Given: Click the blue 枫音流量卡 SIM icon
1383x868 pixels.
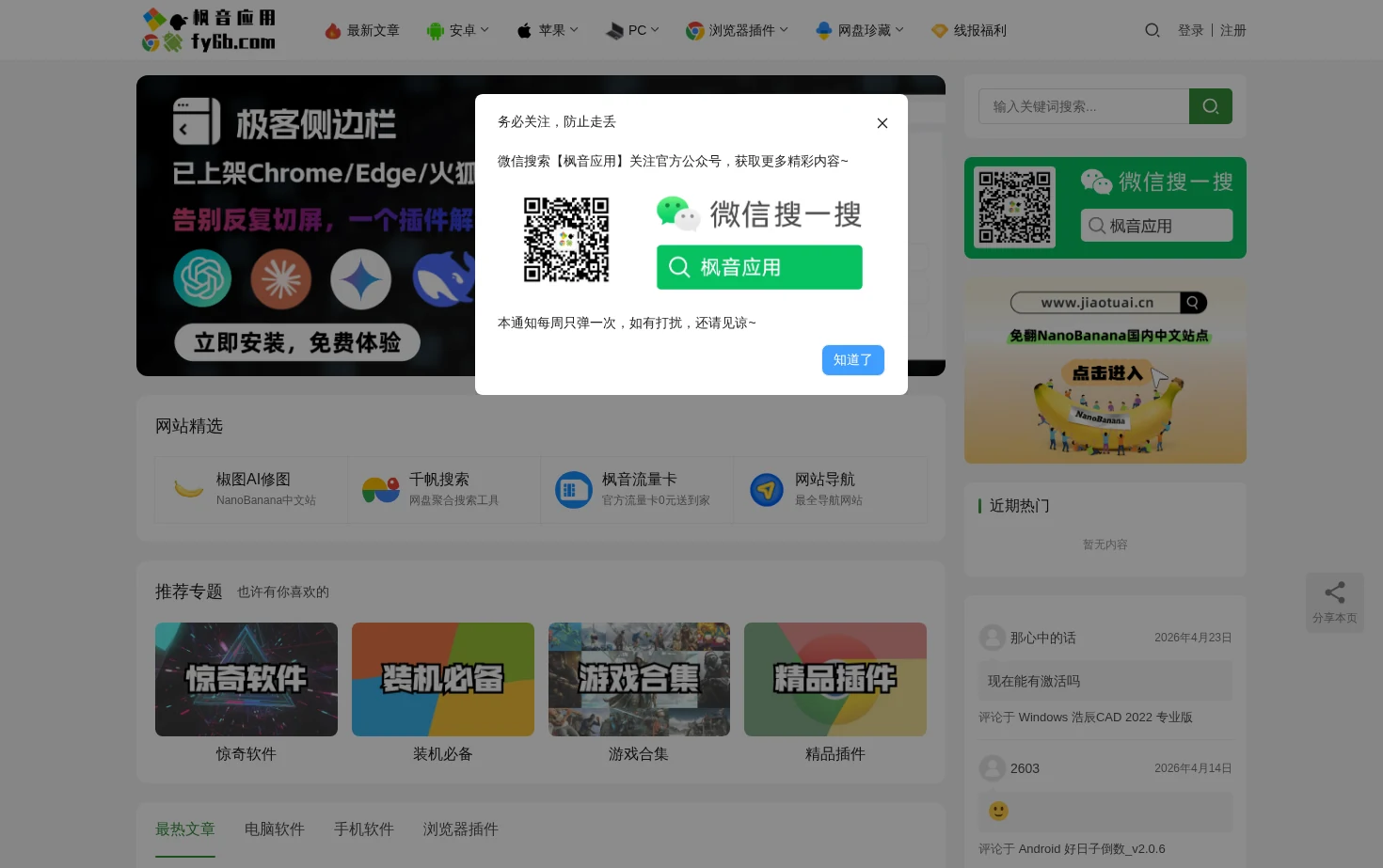Looking at the screenshot, I should click(573, 490).
